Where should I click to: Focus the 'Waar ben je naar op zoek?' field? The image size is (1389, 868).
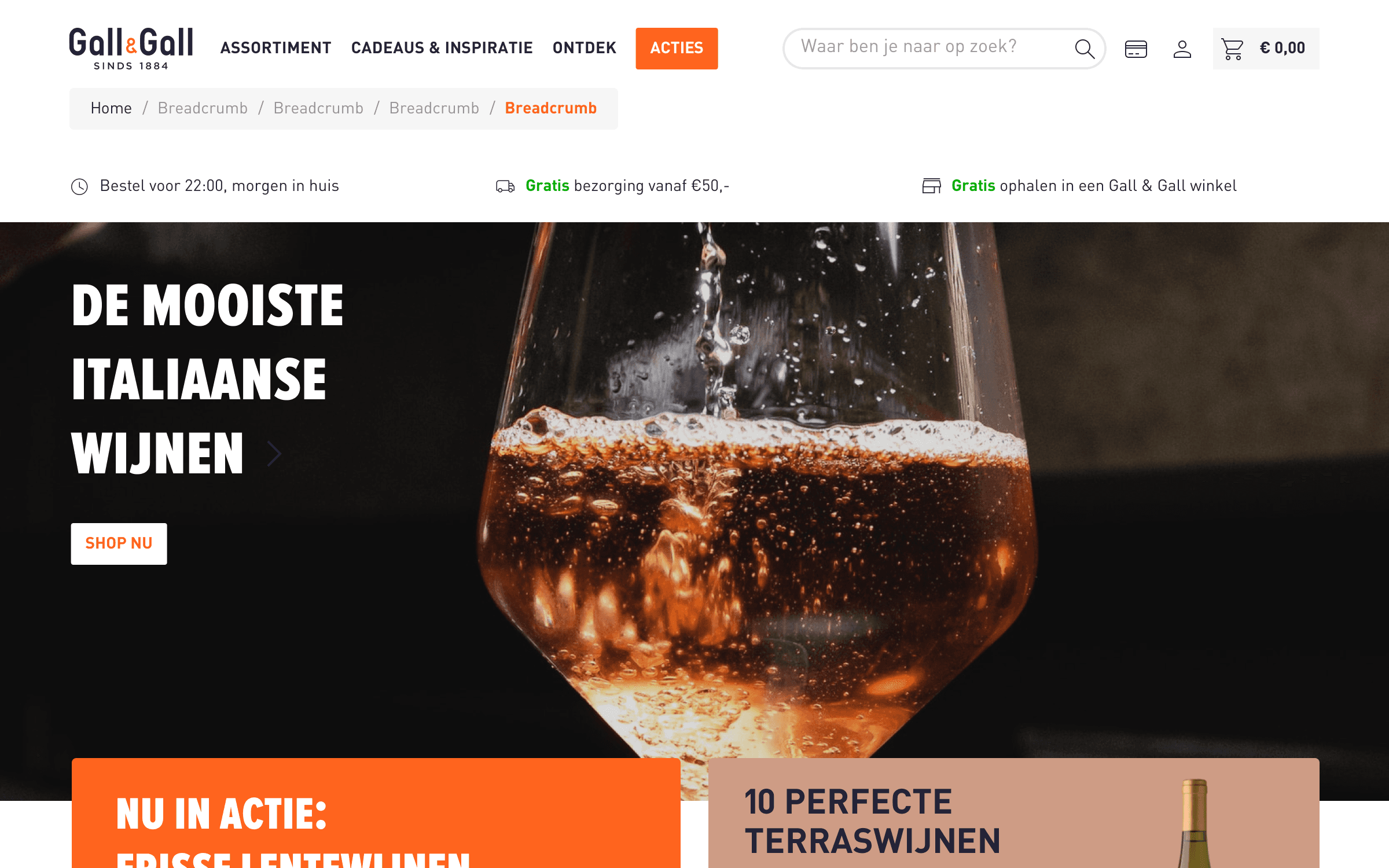[933, 49]
